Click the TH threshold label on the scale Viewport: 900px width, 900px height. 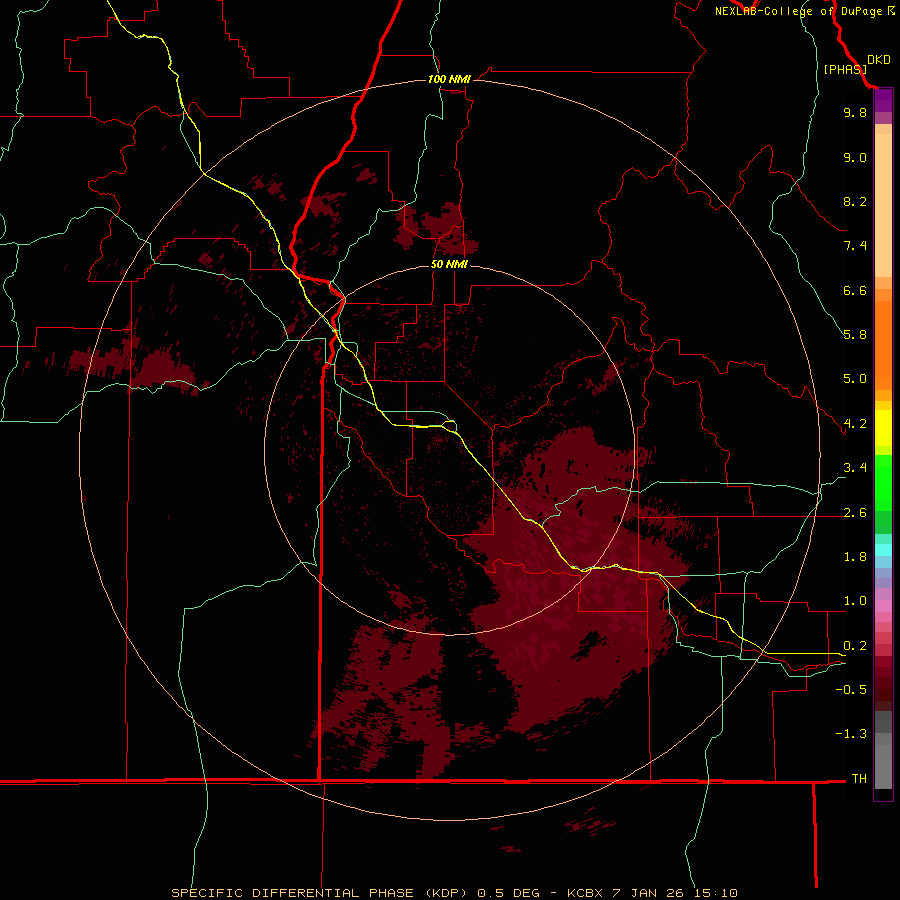(859, 779)
